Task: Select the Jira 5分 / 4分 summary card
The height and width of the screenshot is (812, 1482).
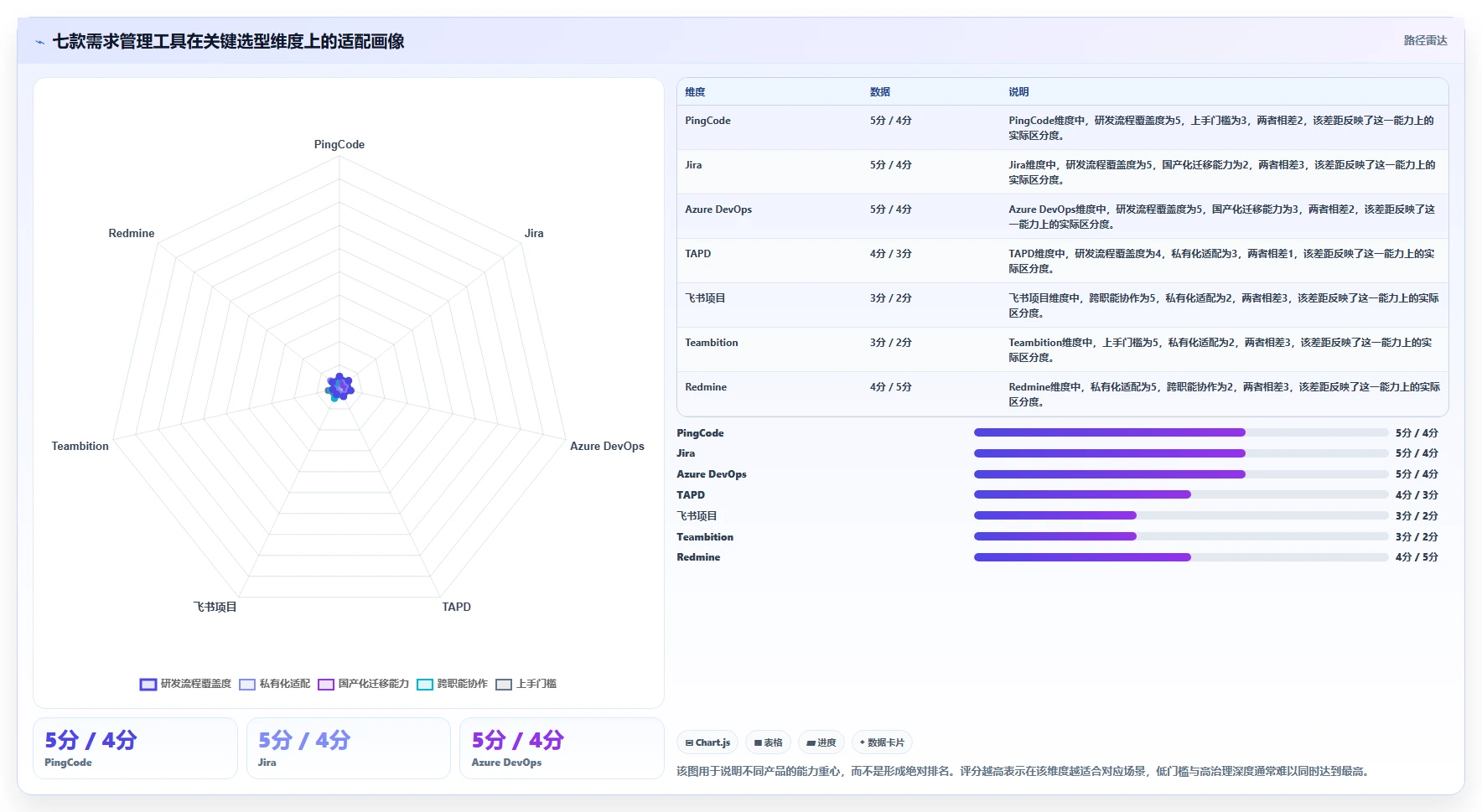Action: [348, 748]
